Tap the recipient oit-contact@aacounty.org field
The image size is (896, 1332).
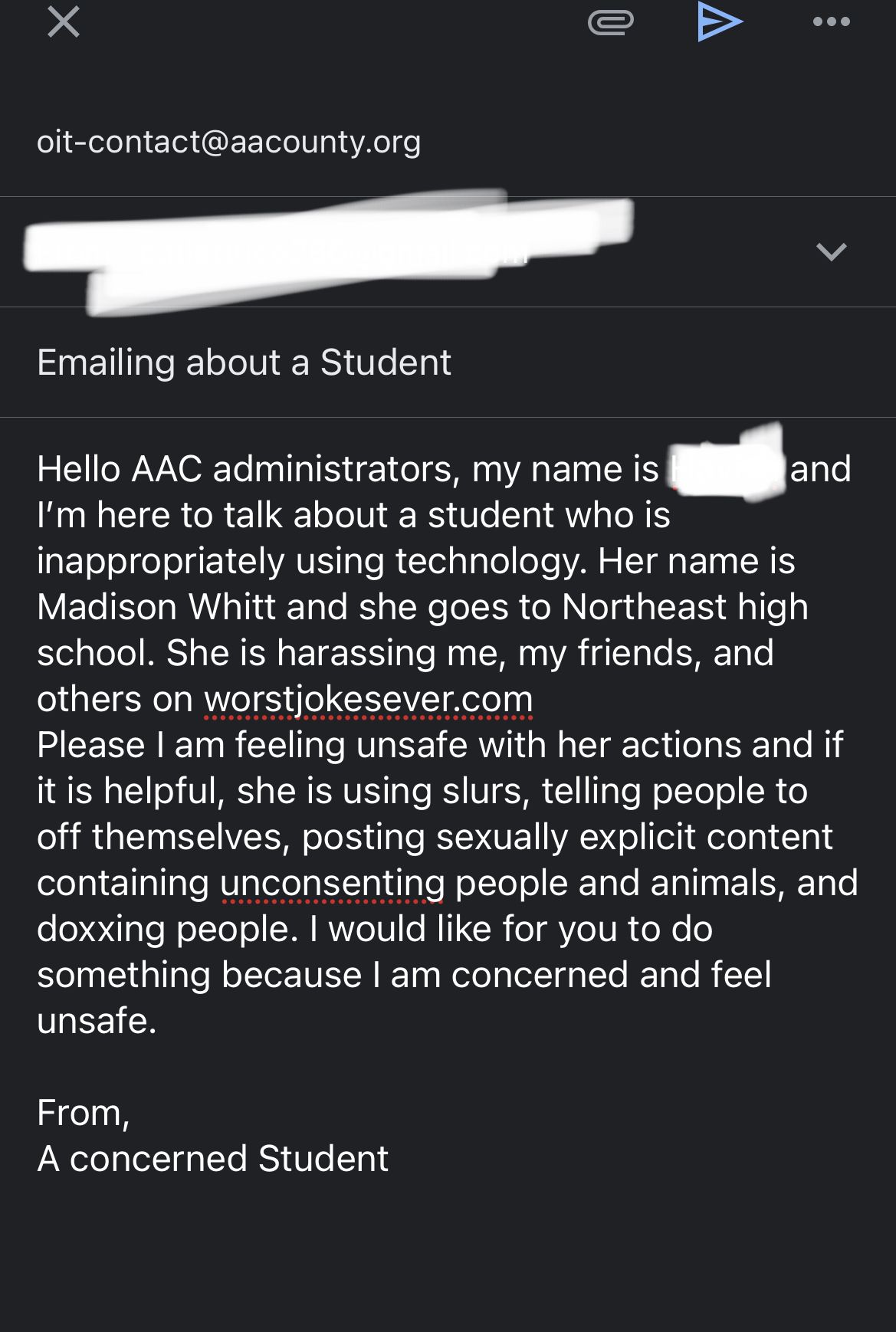click(x=229, y=142)
